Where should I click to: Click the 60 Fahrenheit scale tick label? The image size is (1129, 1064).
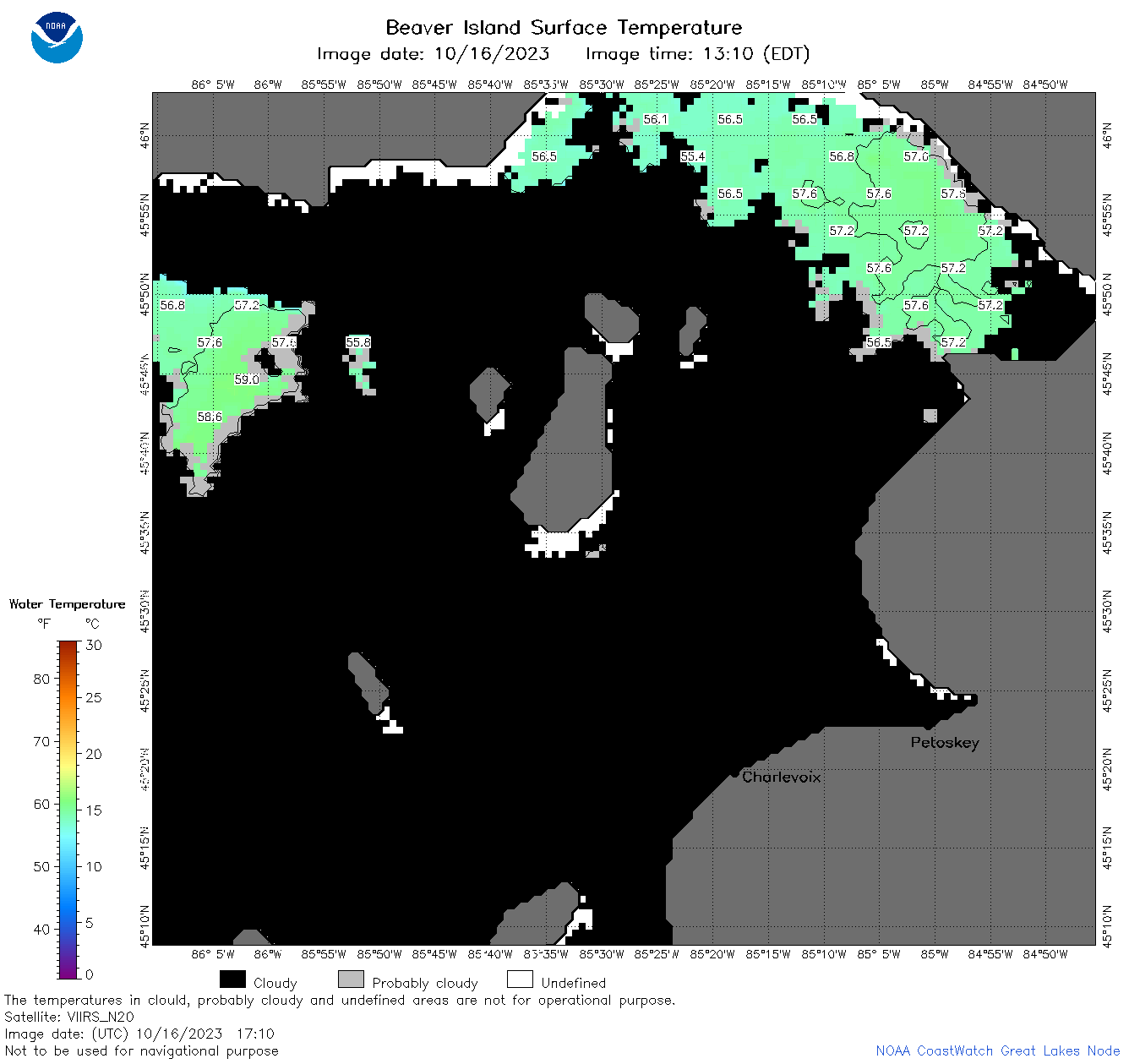(41, 804)
